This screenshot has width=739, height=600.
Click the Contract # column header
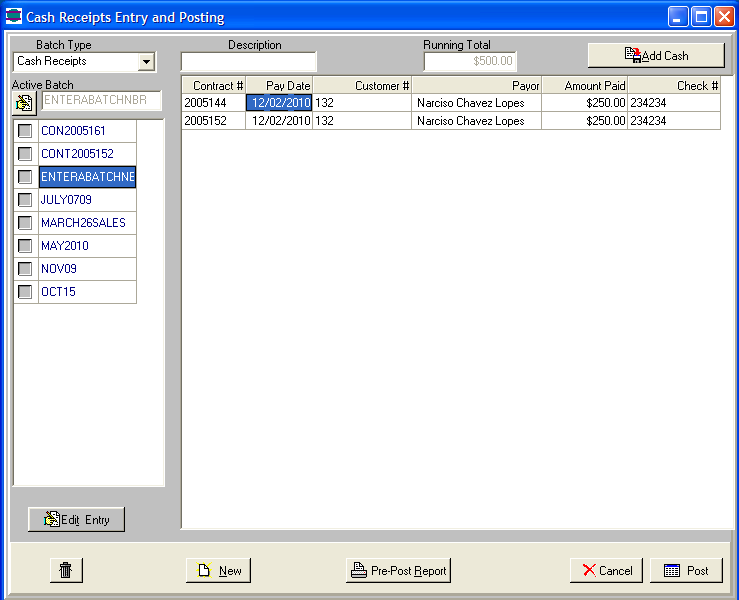point(214,86)
